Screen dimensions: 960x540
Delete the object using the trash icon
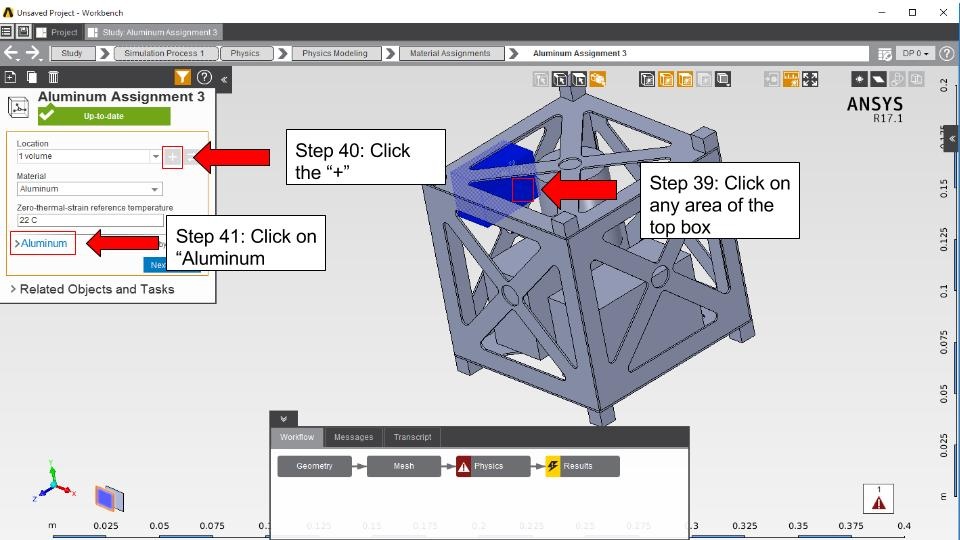point(53,77)
